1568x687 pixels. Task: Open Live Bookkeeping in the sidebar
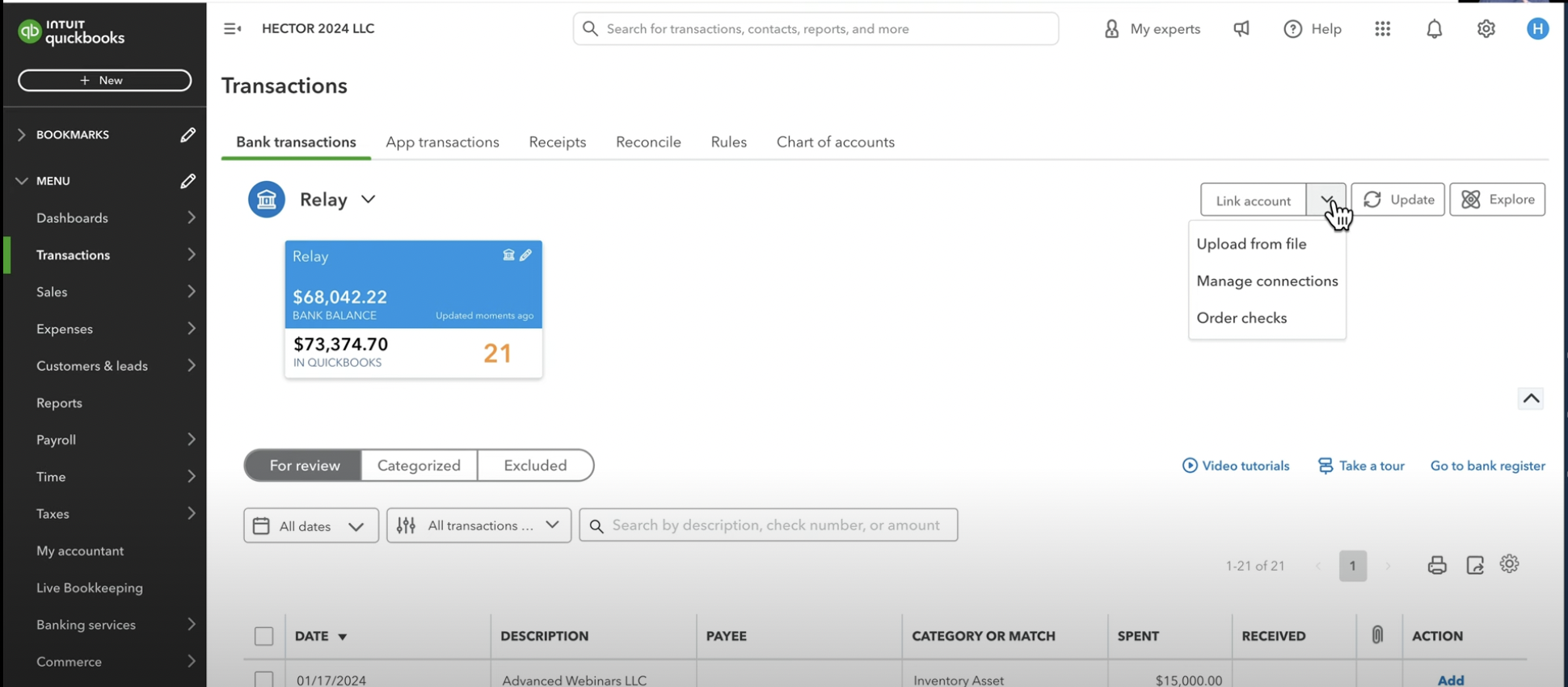point(89,588)
